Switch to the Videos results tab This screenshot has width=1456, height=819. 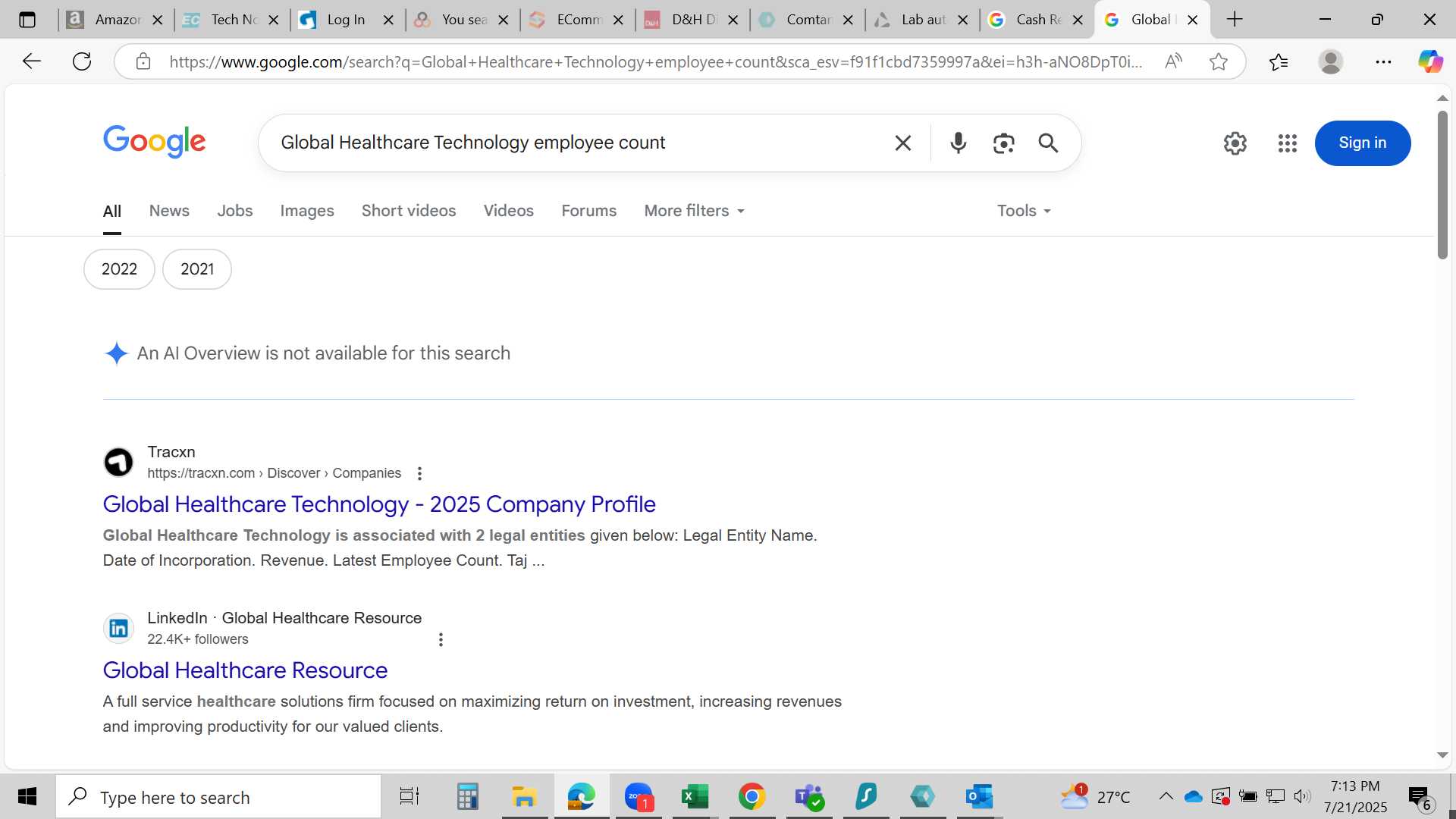(509, 211)
